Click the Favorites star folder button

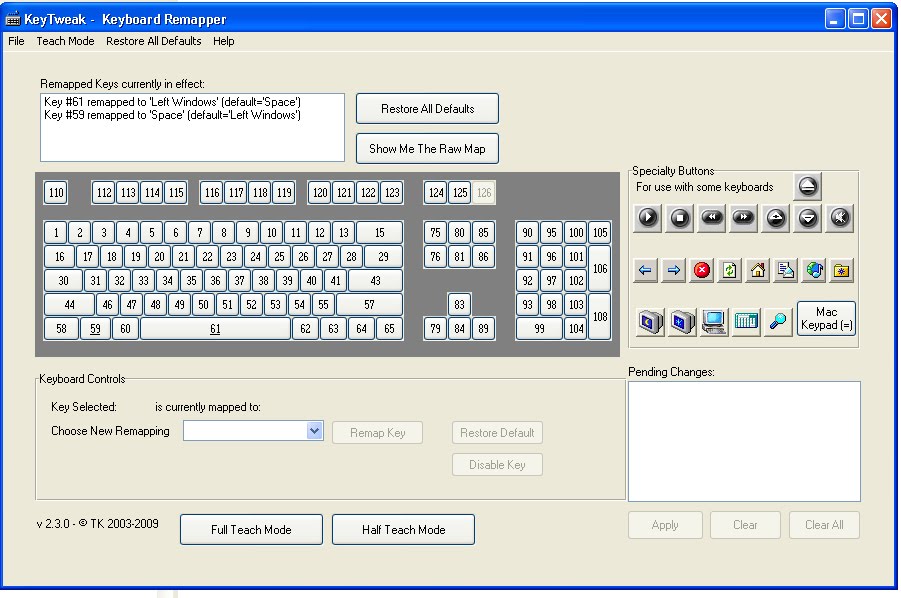pos(842,270)
